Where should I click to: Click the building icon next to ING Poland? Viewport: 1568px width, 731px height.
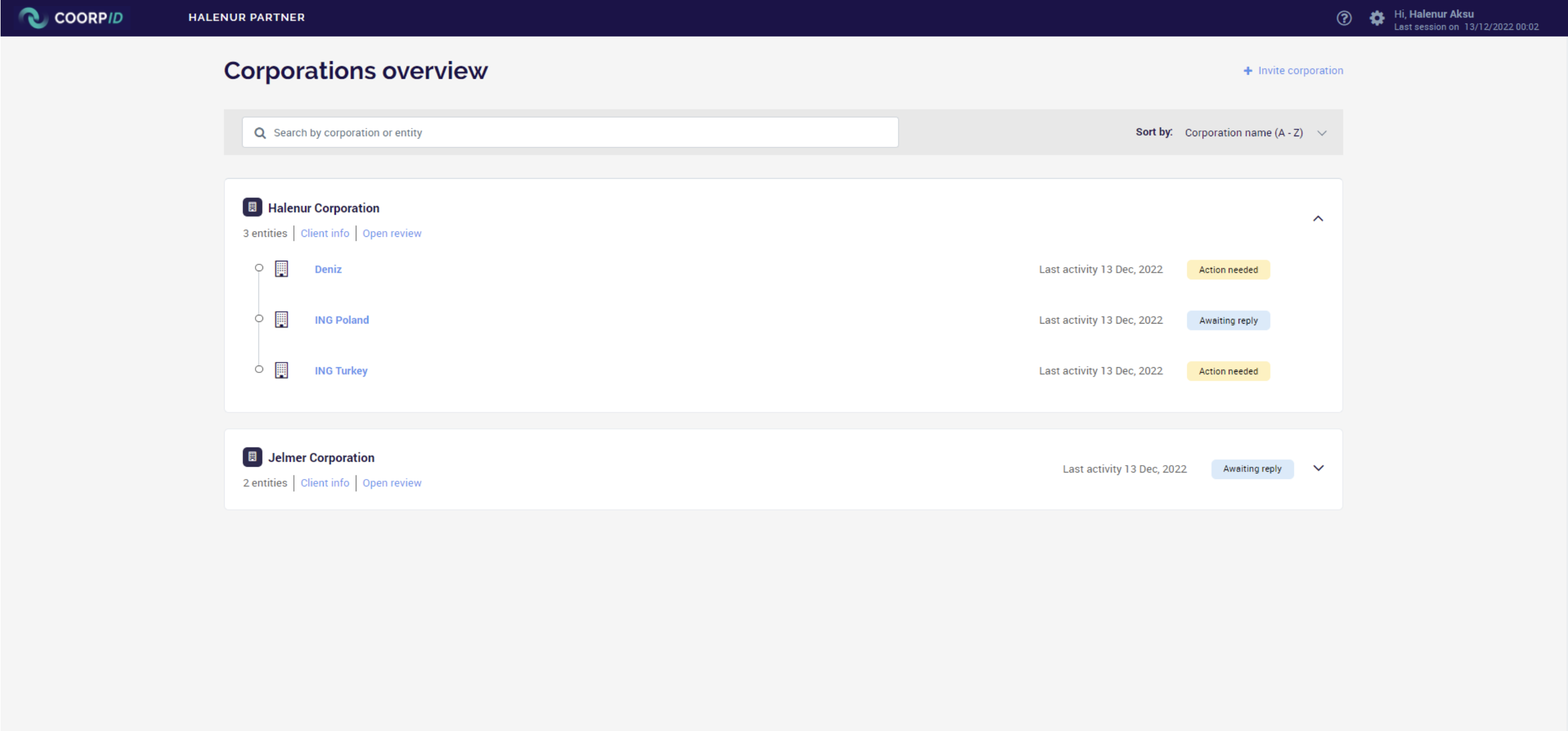281,320
